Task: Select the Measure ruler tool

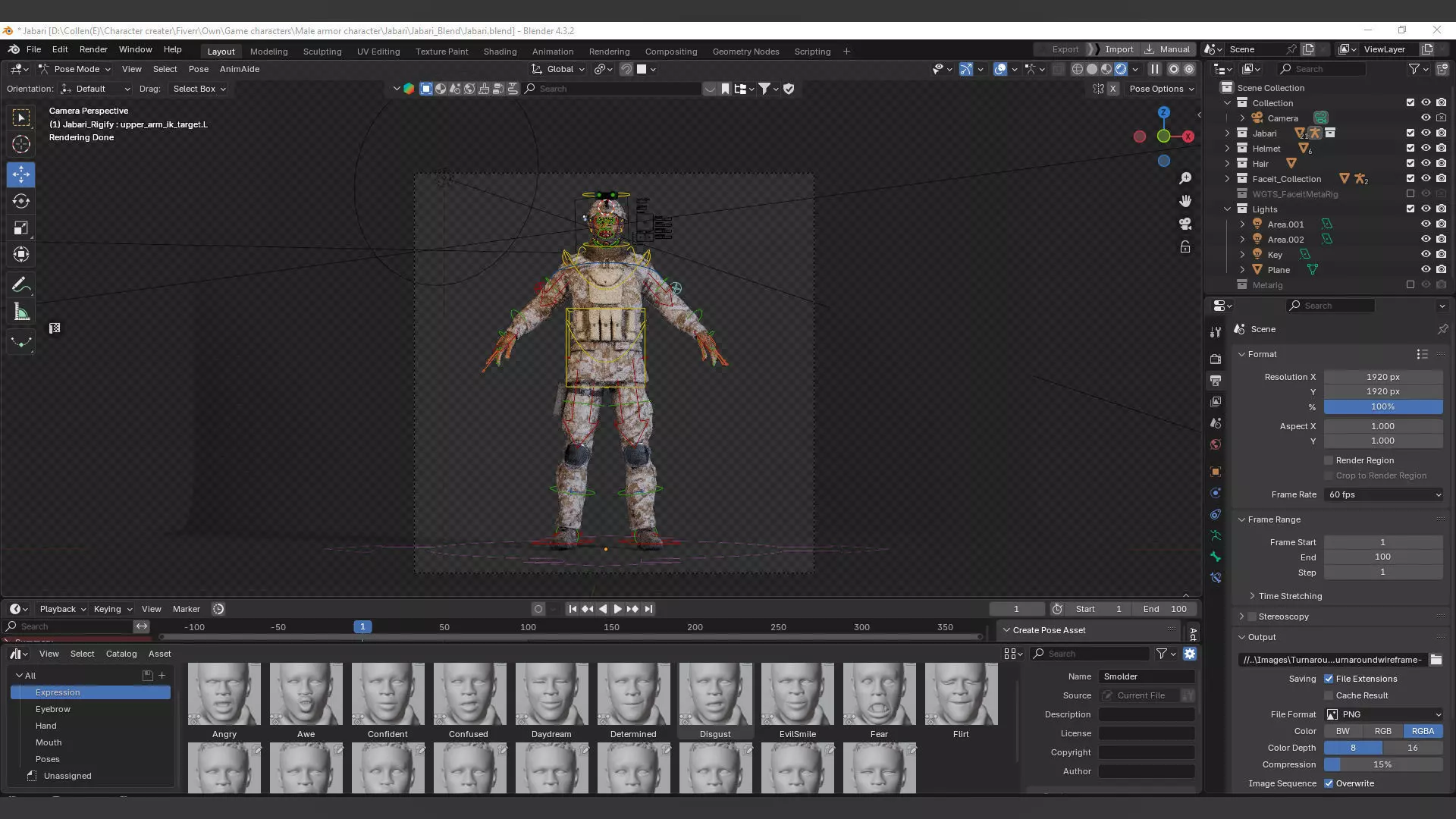Action: 21,312
